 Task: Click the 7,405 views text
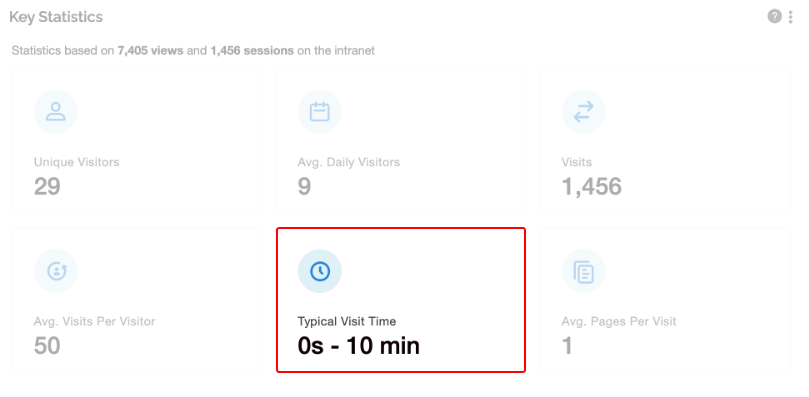pyautogui.click(x=150, y=51)
